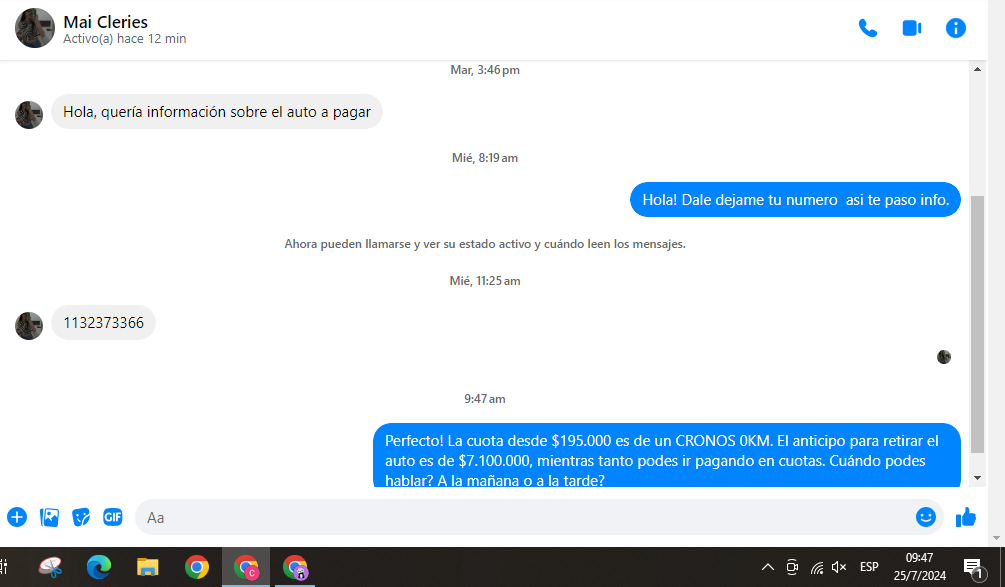
Task: Click the small seen-receipt avatar indicator
Action: click(944, 357)
